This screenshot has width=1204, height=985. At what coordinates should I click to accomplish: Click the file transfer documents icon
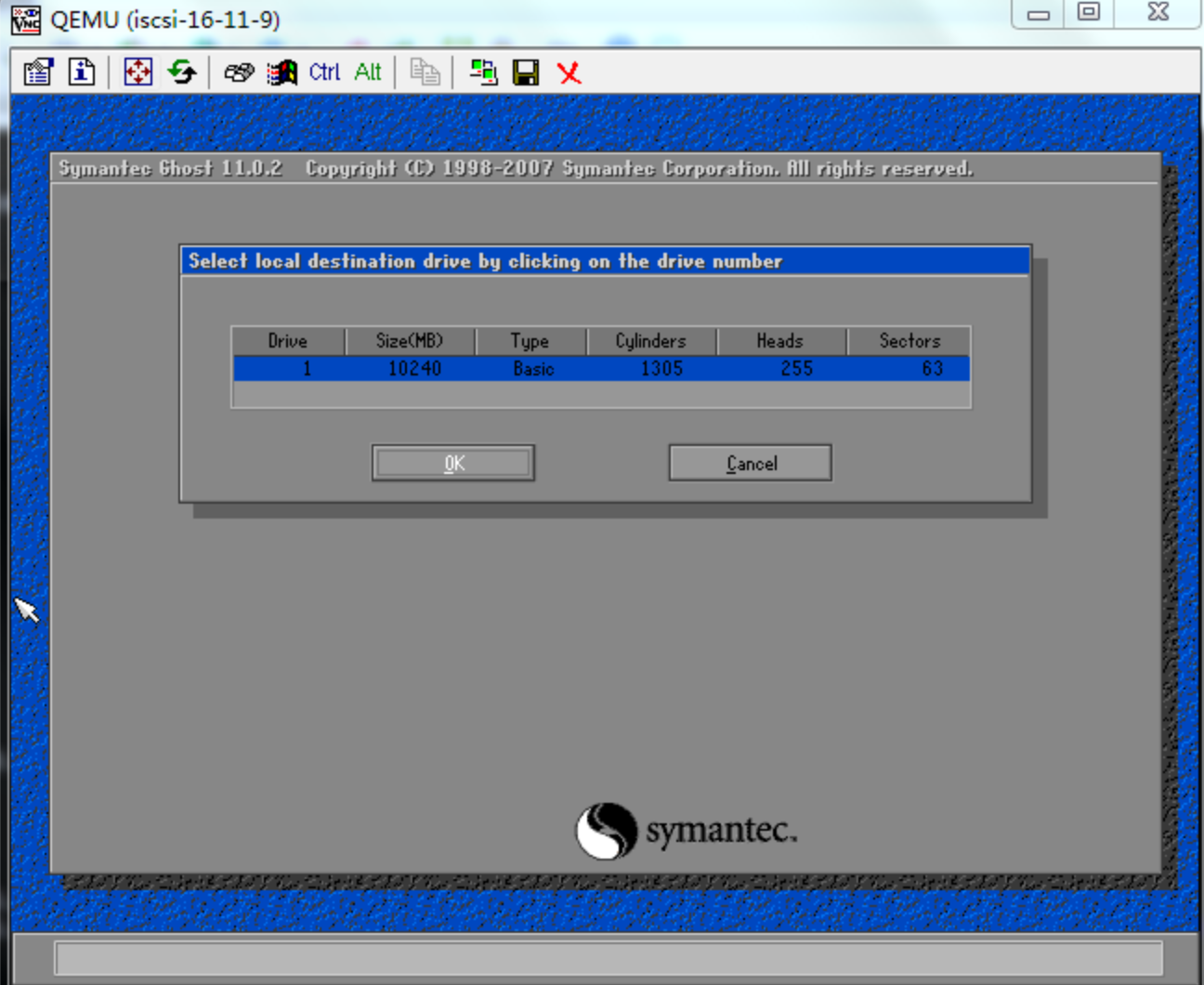[425, 72]
